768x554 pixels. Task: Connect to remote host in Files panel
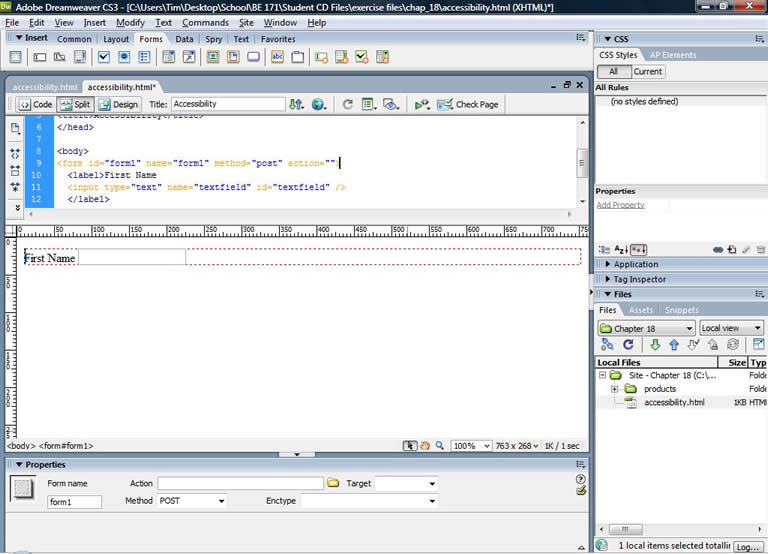[607, 345]
